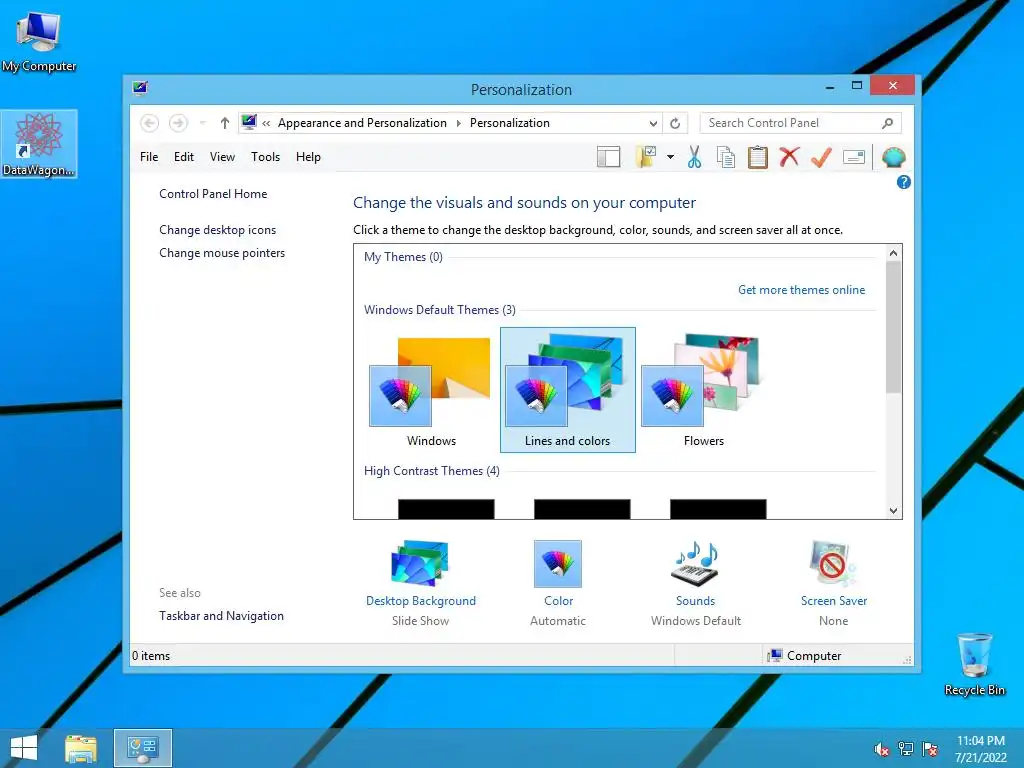Click the Classic Shell settings shell icon

tap(893, 157)
